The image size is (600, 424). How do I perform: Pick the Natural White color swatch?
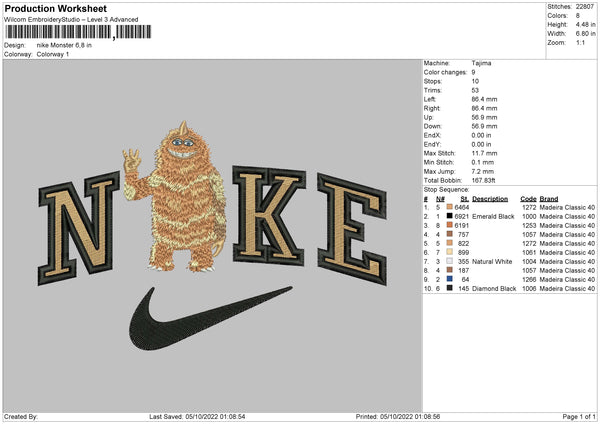(450, 261)
